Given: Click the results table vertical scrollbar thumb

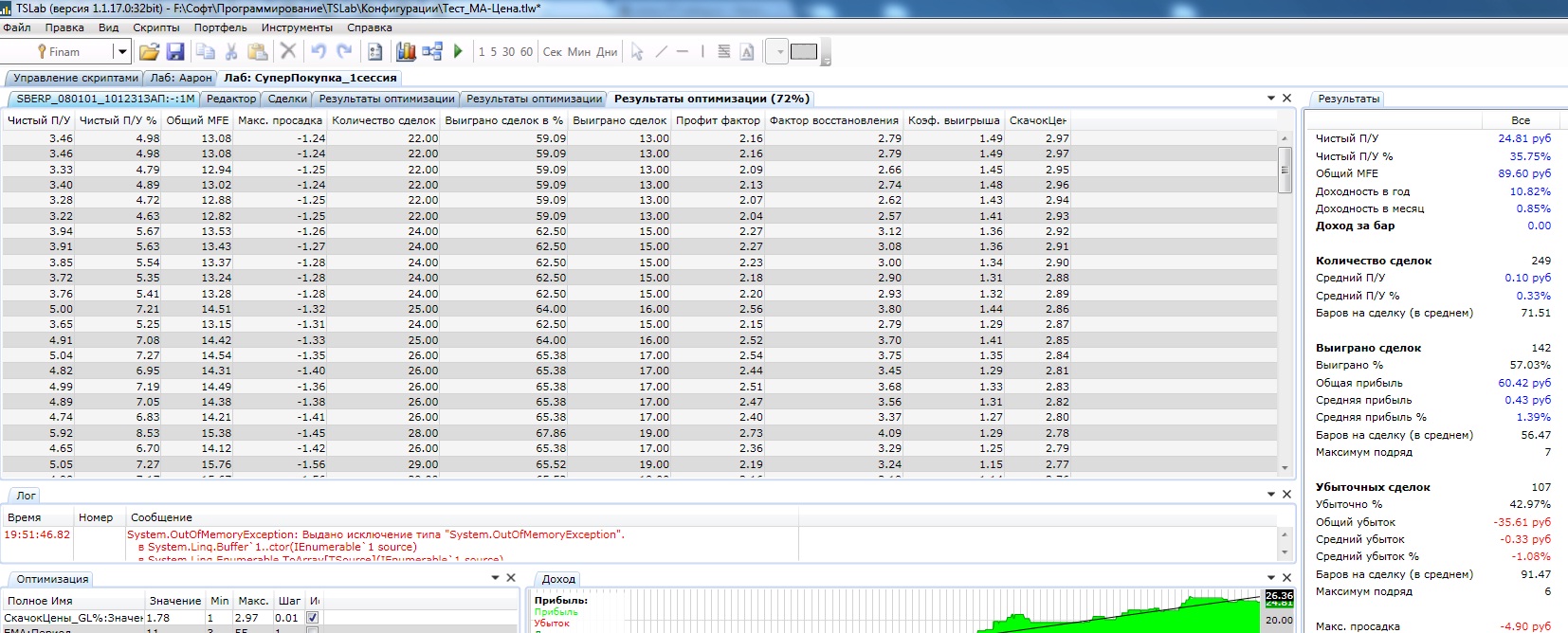Looking at the screenshot, I should [x=1285, y=171].
